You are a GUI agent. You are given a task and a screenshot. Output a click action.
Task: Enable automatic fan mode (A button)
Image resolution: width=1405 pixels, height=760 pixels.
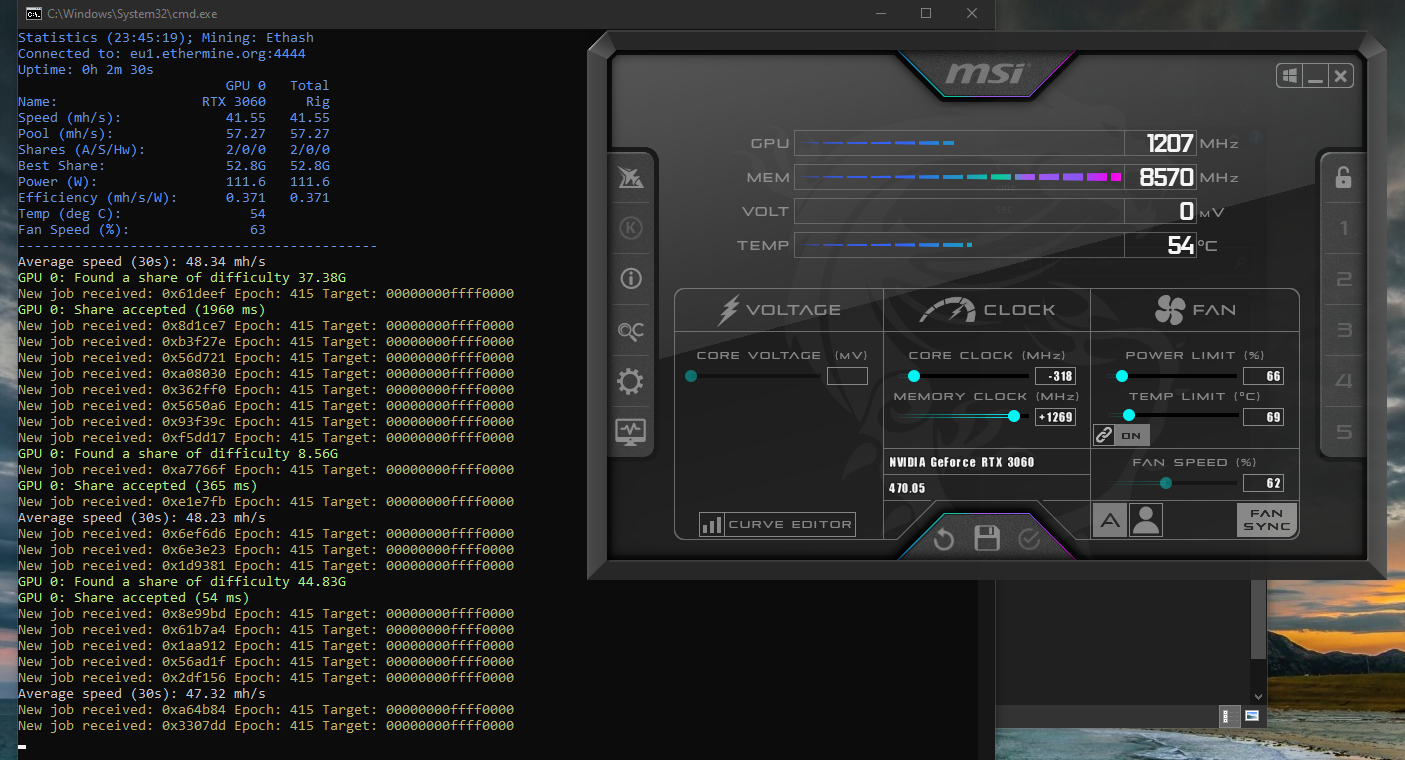(1109, 520)
